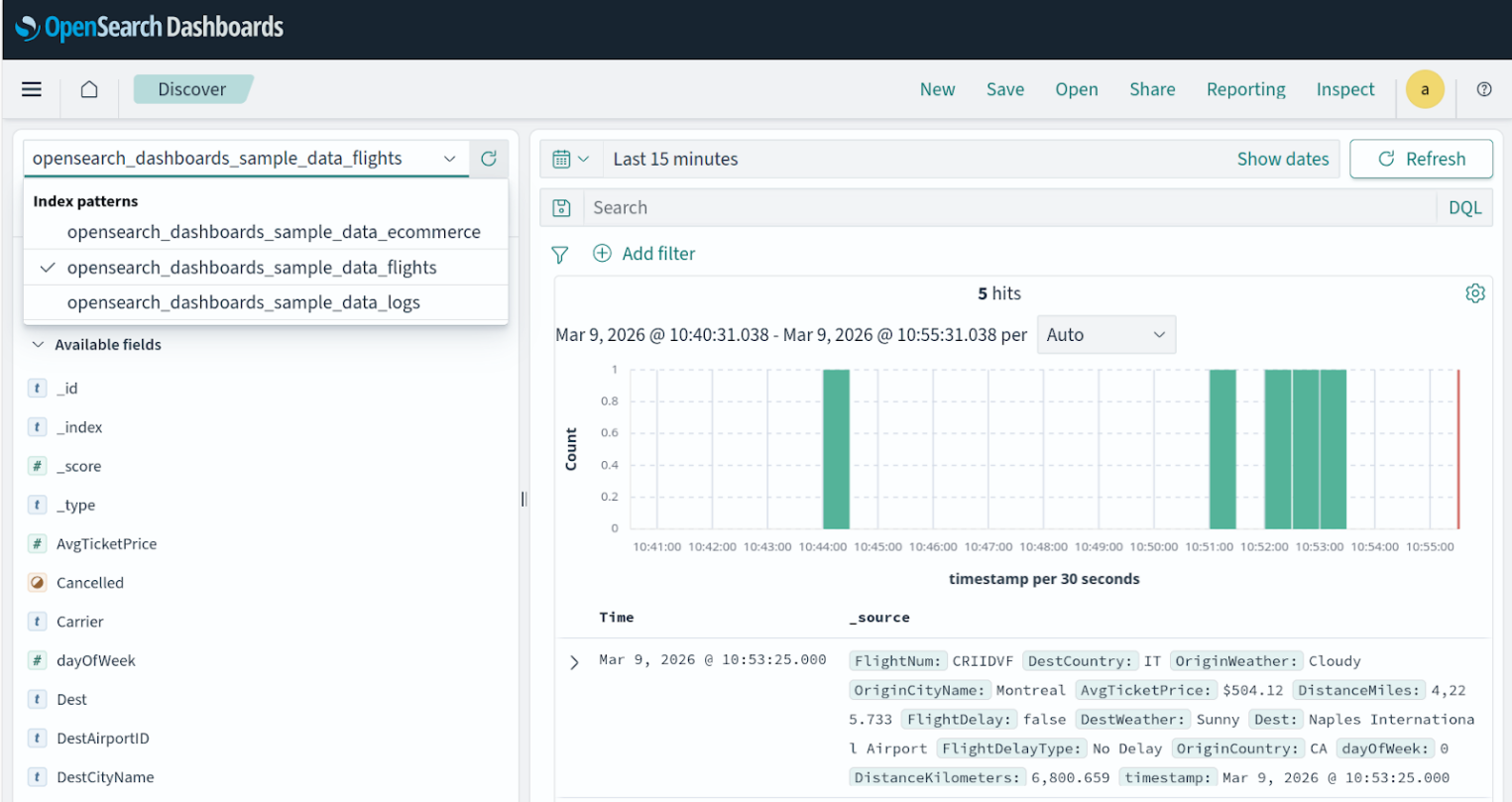Collapse the fields sidebar with the handle
This screenshot has width=1512, height=802.
pyautogui.click(x=523, y=500)
